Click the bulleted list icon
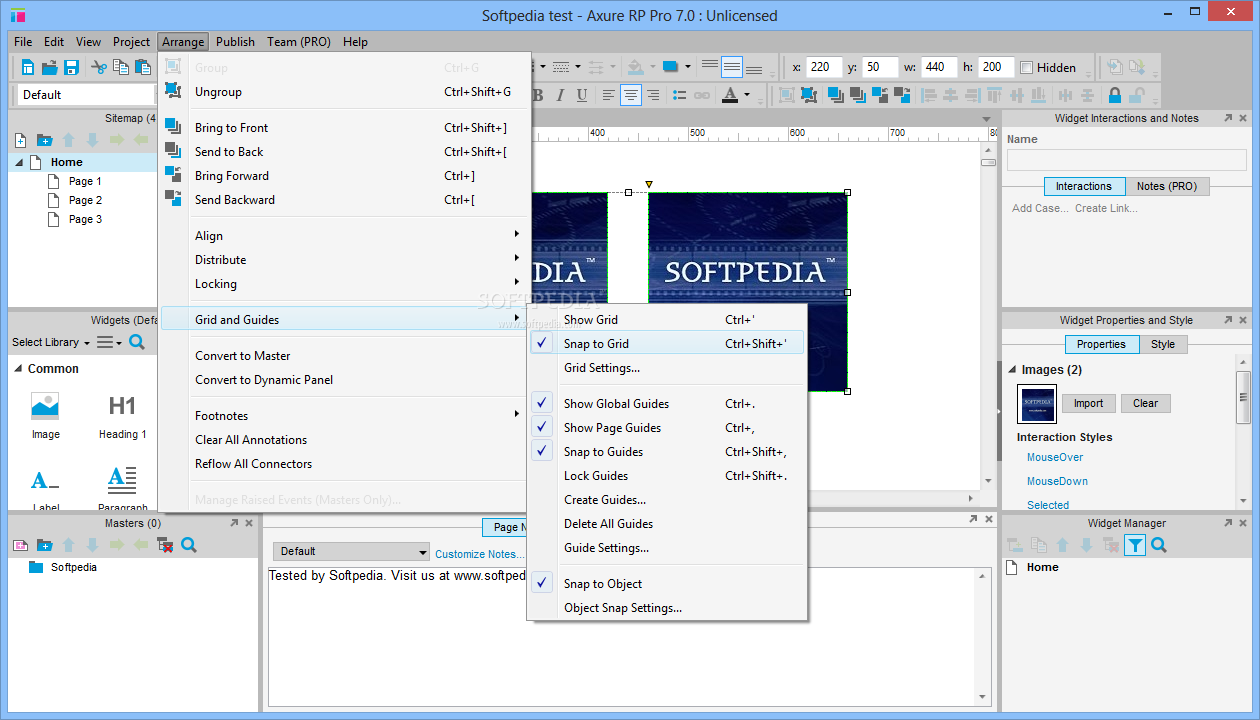The width and height of the screenshot is (1260, 720). tap(680, 95)
